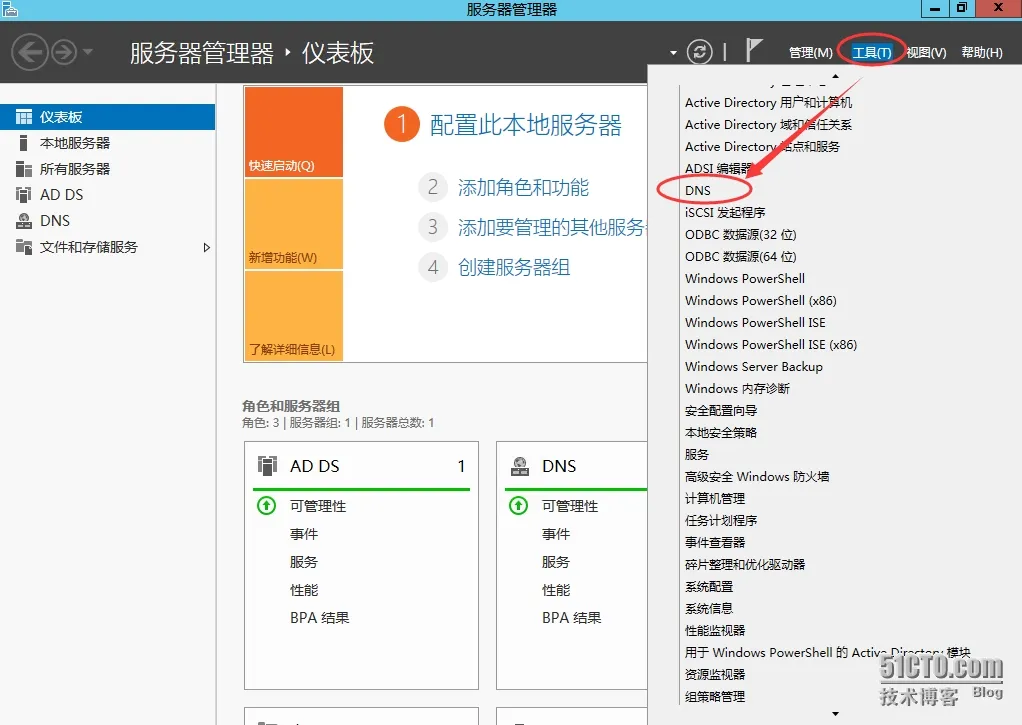The width and height of the screenshot is (1022, 725).
Task: Open 事件查看器 menu entry
Action: [715, 542]
